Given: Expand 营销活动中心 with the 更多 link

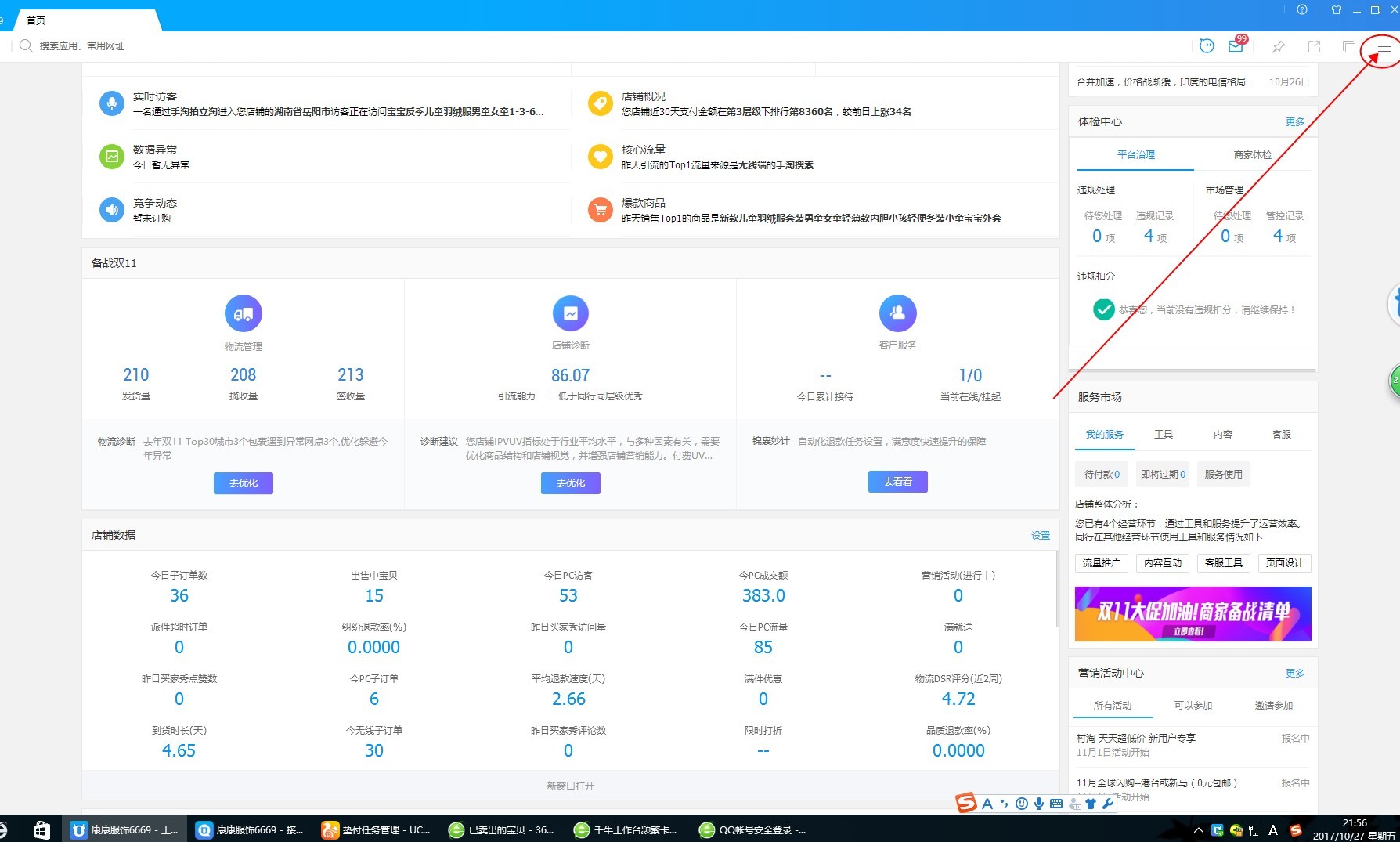Looking at the screenshot, I should (x=1294, y=674).
